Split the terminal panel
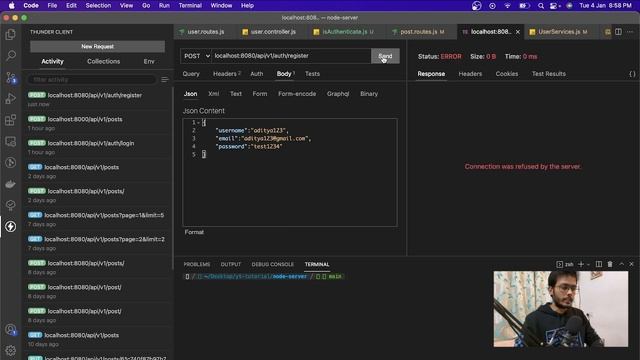 click(x=599, y=264)
